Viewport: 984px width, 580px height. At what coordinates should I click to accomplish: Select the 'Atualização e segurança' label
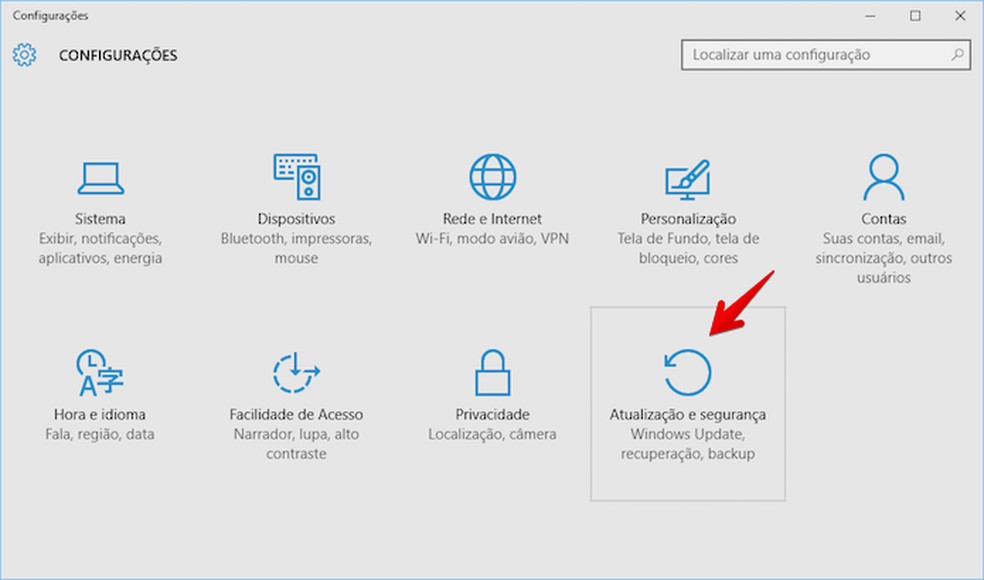pos(688,415)
